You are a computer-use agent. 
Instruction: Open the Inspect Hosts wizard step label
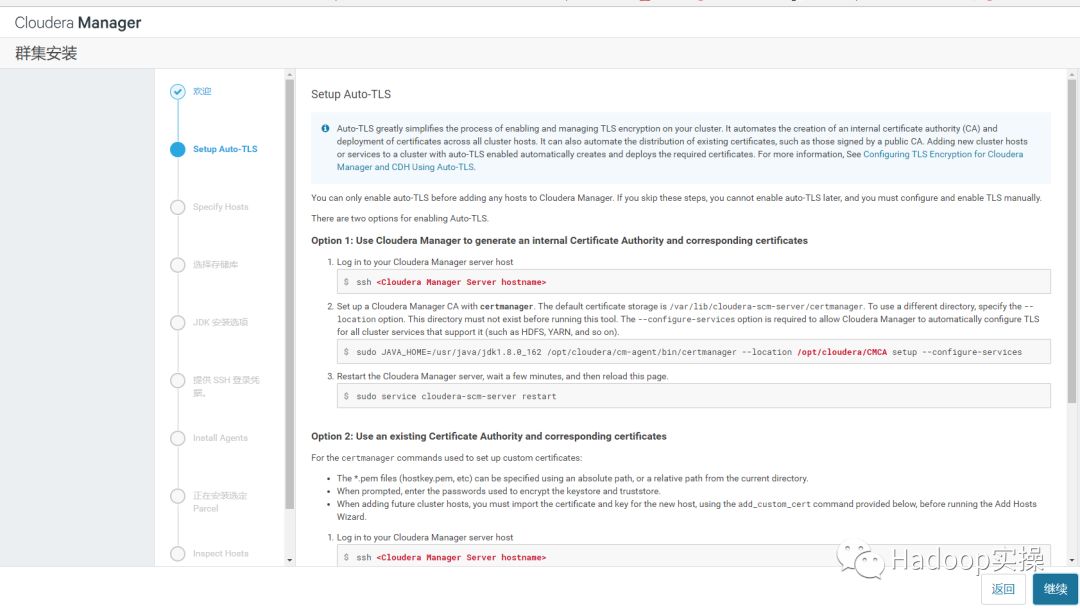(220, 554)
